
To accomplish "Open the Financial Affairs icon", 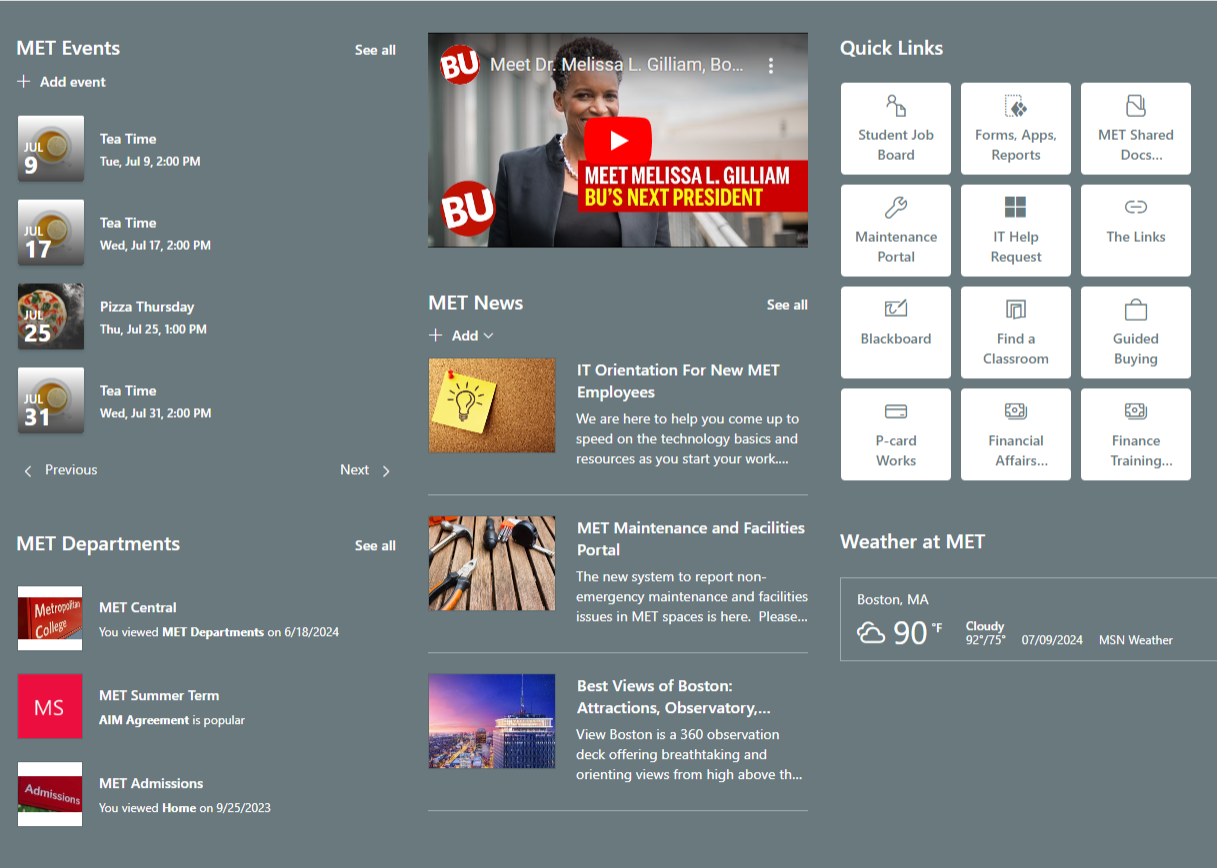I will 1016,411.
